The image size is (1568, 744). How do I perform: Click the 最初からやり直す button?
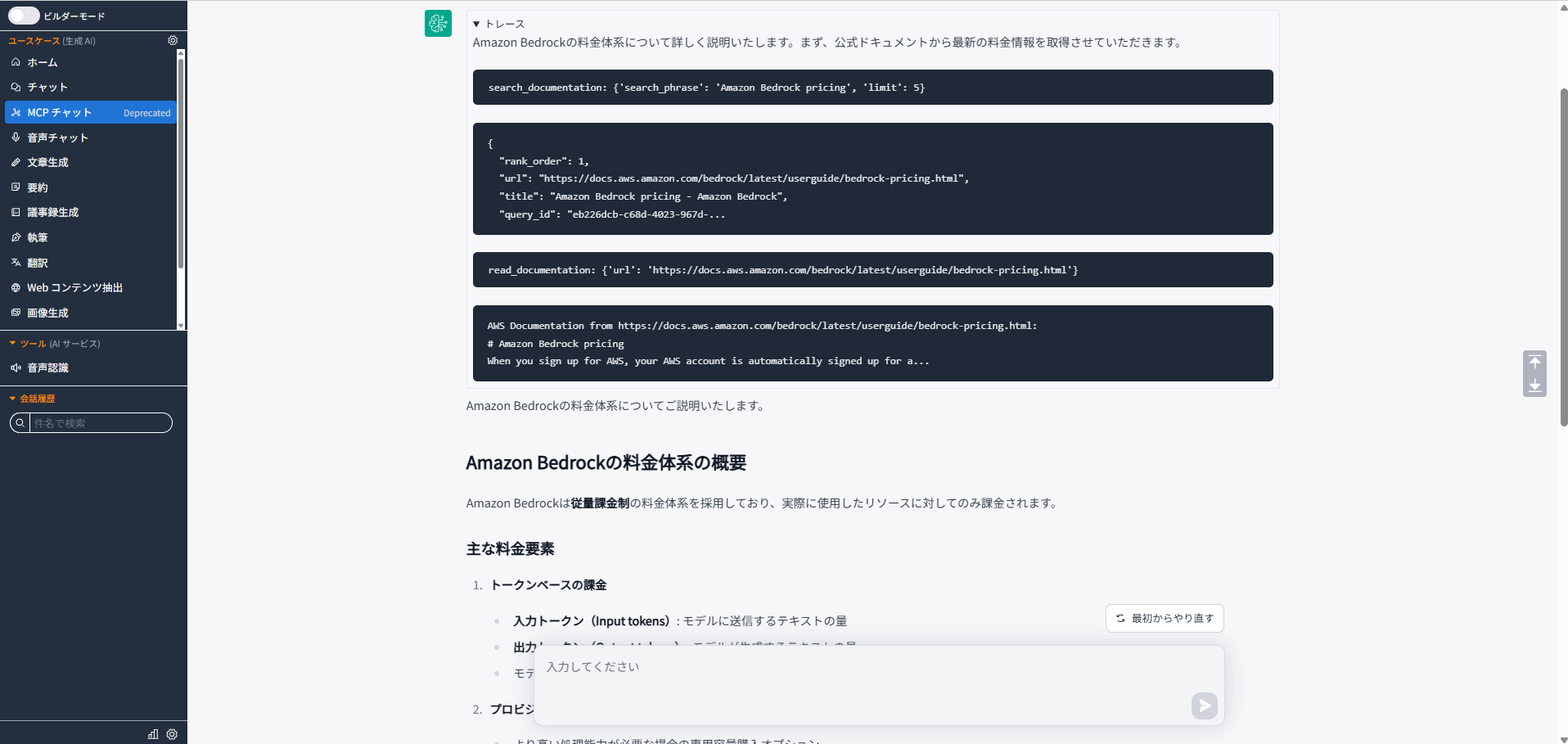[1165, 618]
